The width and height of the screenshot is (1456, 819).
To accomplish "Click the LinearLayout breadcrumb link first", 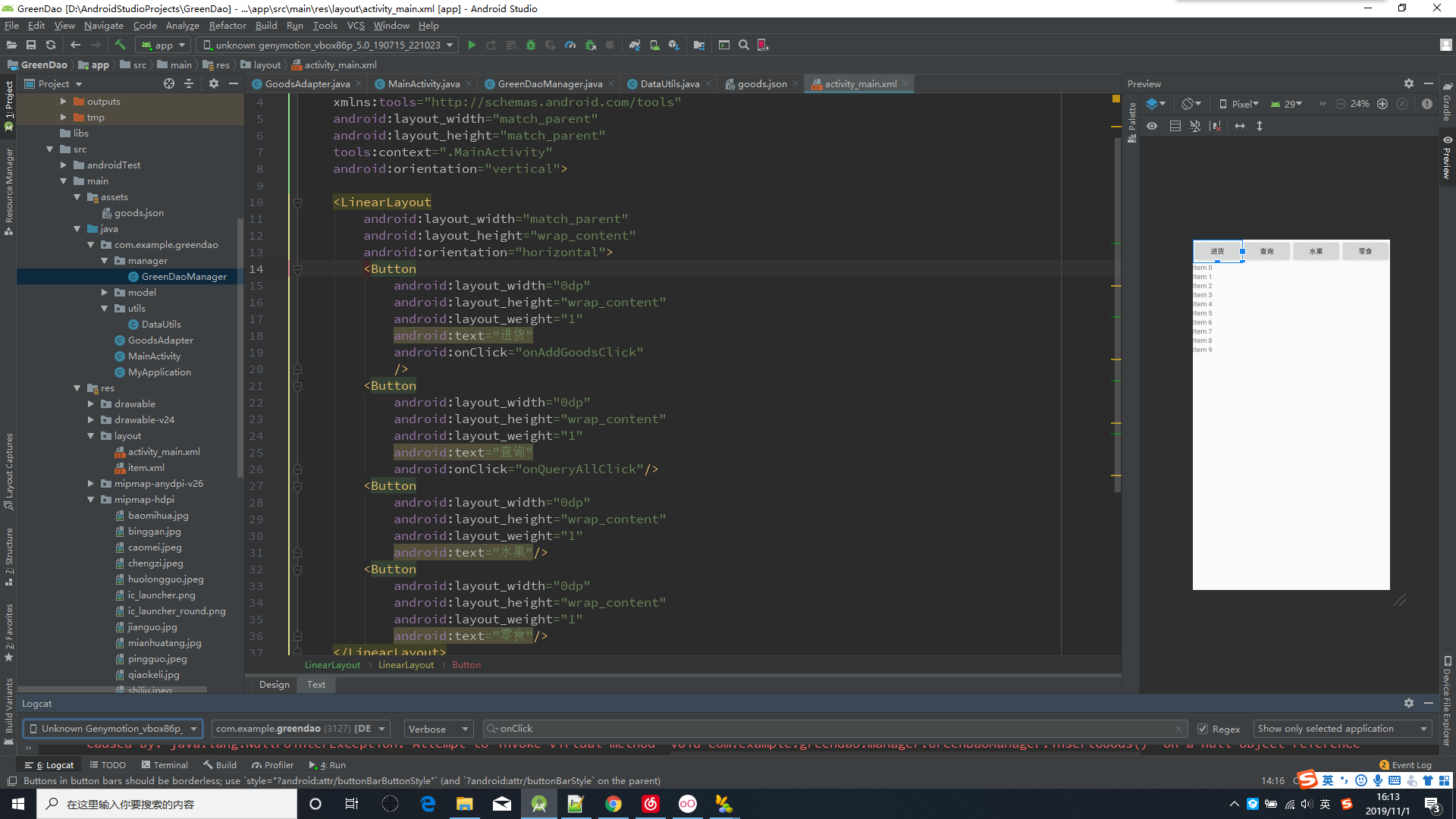I will click(332, 665).
